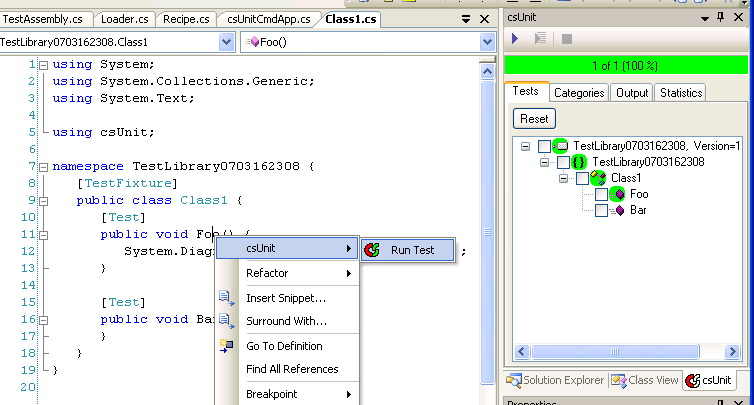
Task: Check the box next to Foo test
Action: click(601, 194)
